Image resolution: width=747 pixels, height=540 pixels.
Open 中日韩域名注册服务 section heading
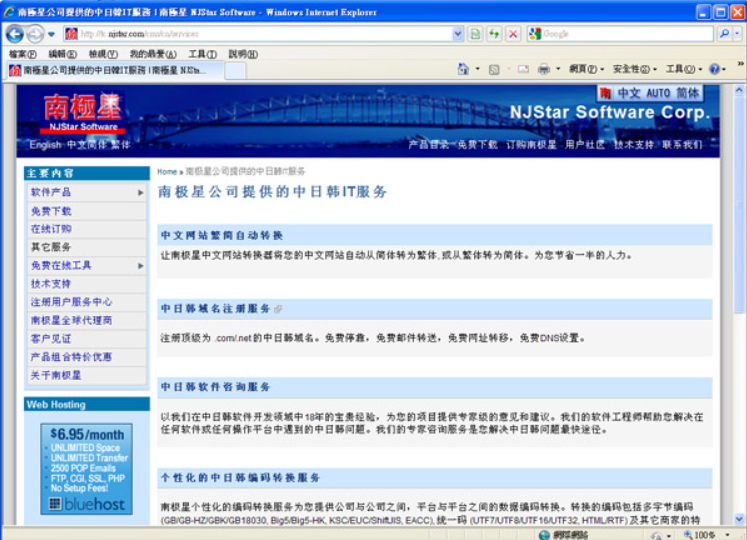click(216, 309)
